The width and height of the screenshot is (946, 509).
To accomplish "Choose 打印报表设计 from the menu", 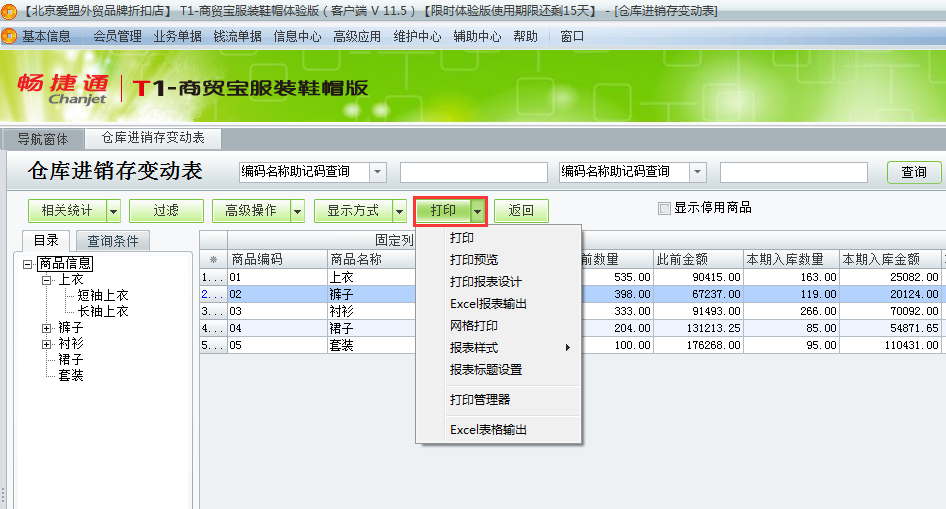I will point(498,282).
